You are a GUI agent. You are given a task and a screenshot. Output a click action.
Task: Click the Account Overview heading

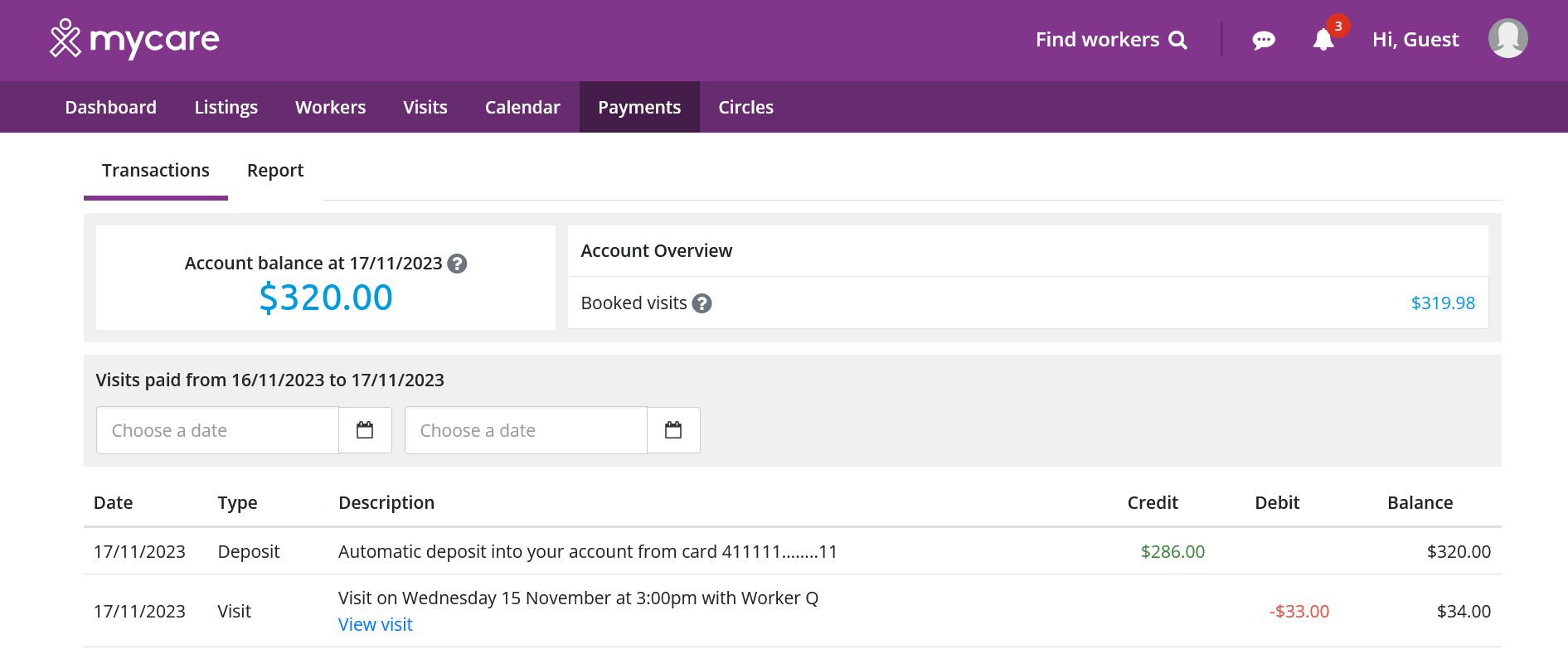[657, 251]
